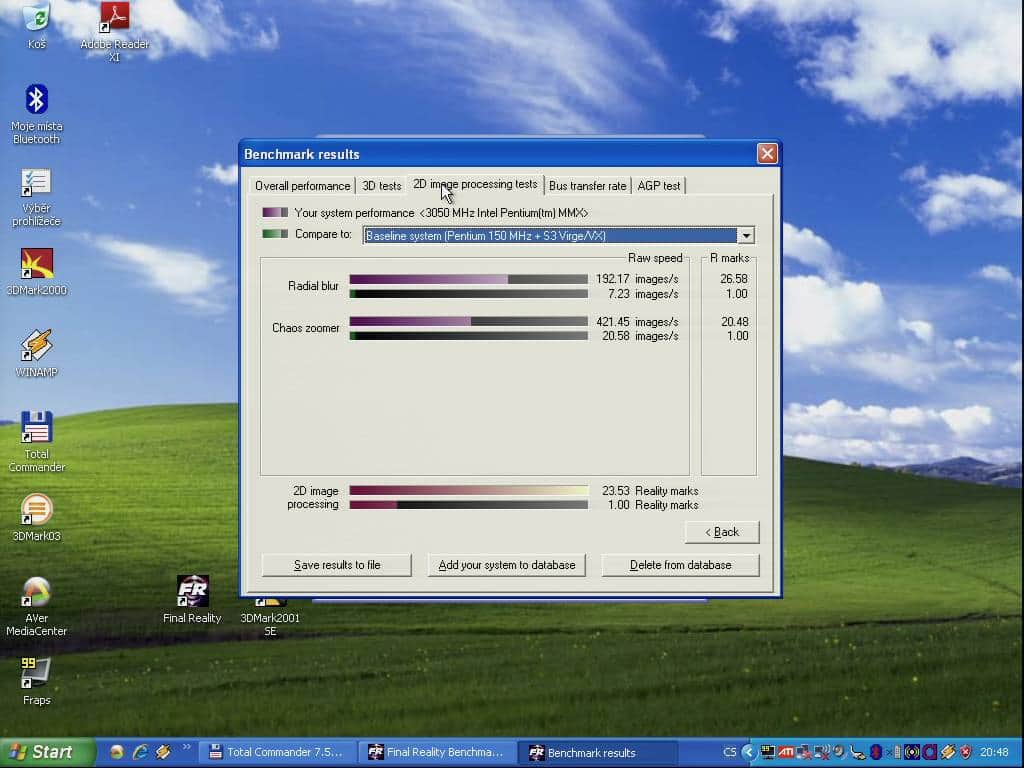1024x768 pixels.
Task: Click the CS language indicator
Action: [730, 752]
